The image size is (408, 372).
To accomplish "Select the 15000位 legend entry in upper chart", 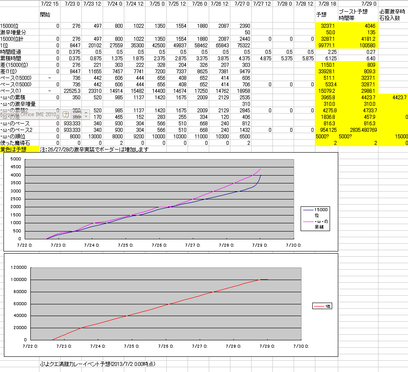I will (315, 212).
